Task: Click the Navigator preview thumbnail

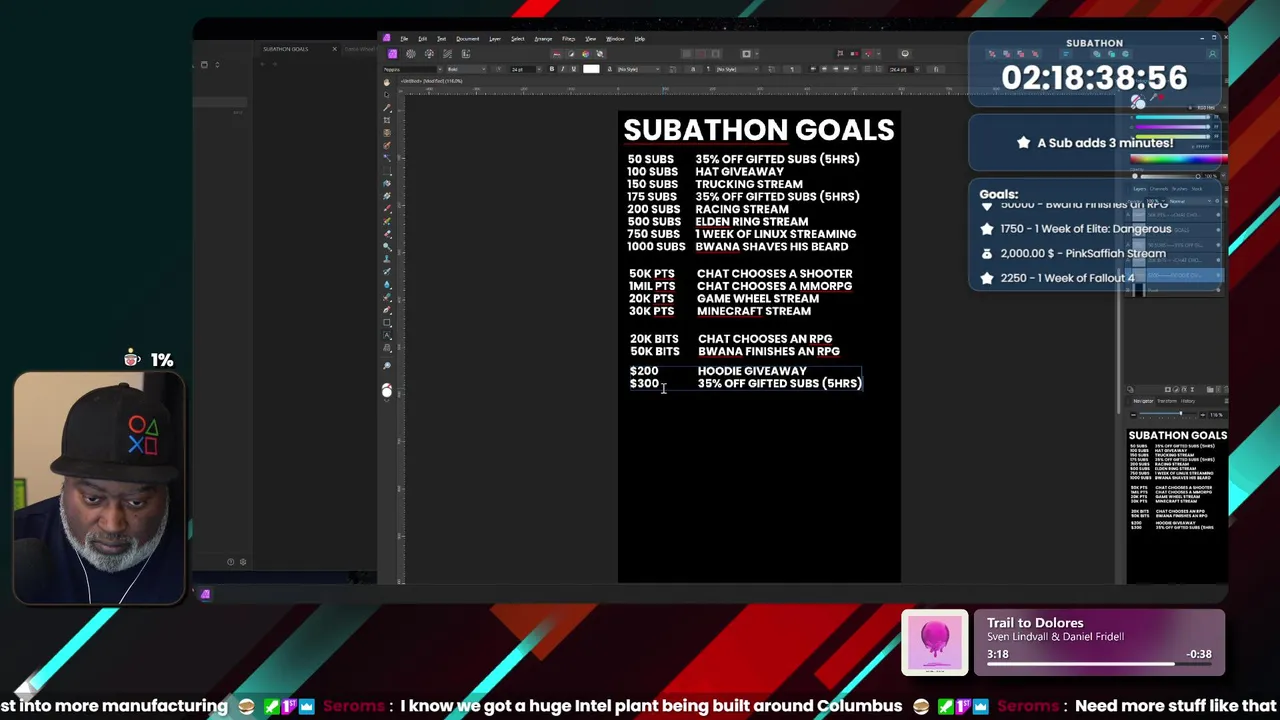Action: pyautogui.click(x=1177, y=505)
